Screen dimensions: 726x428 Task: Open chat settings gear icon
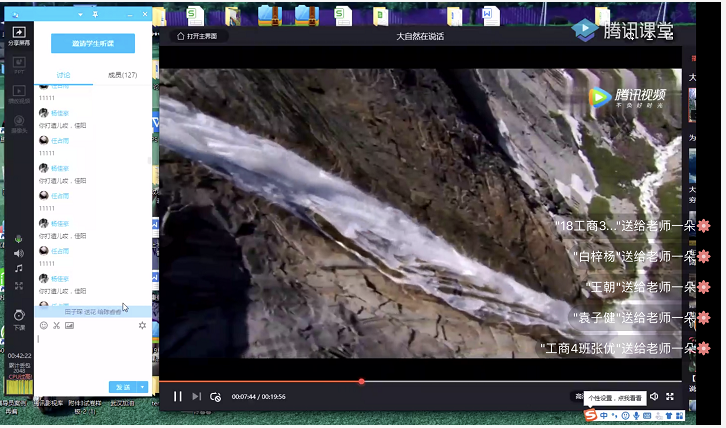[x=142, y=325]
